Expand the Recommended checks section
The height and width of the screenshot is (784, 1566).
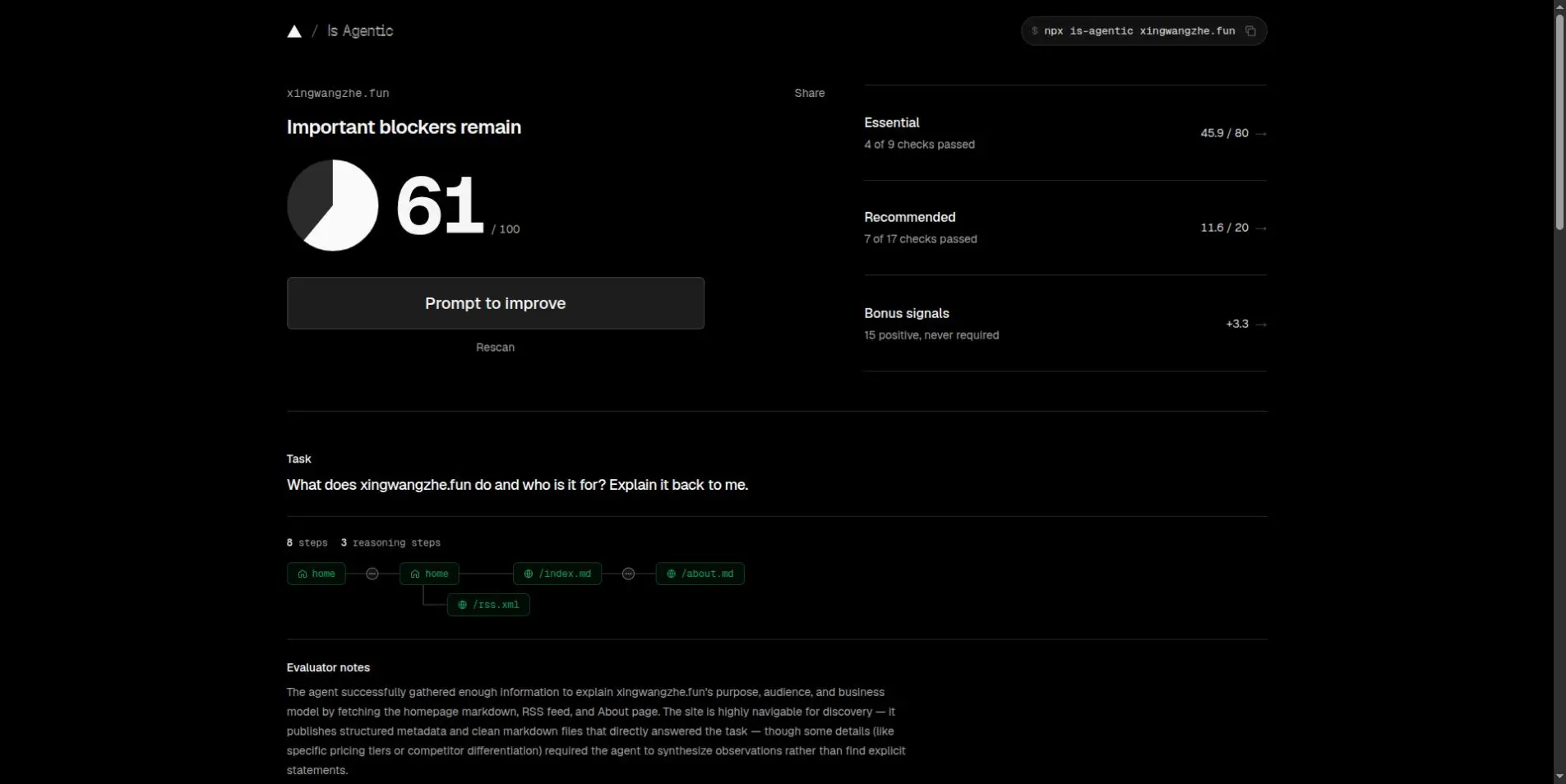click(1065, 228)
